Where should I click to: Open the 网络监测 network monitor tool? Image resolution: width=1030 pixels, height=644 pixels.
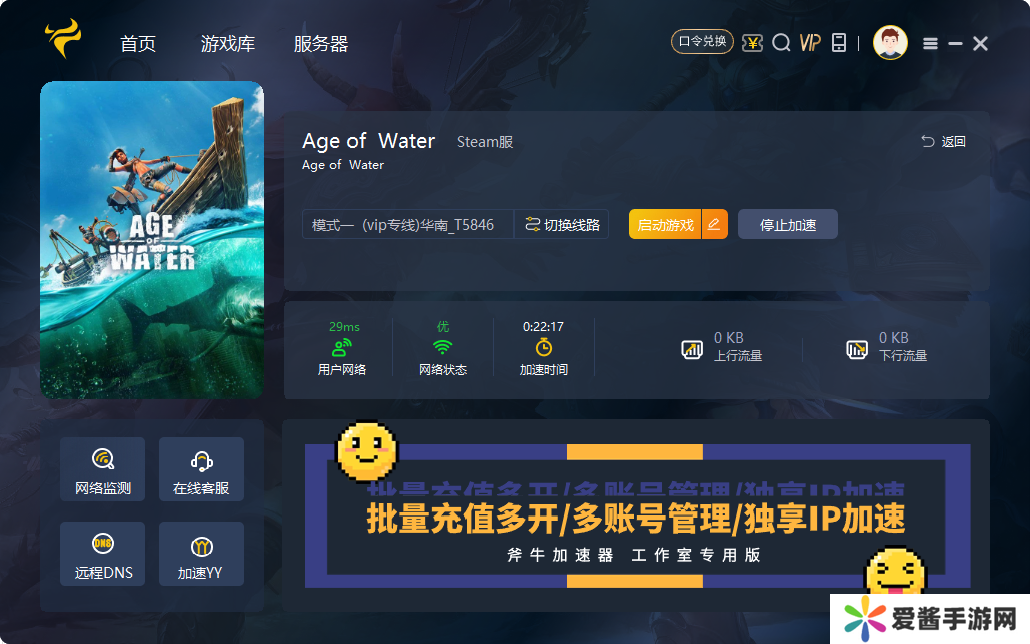coord(103,470)
